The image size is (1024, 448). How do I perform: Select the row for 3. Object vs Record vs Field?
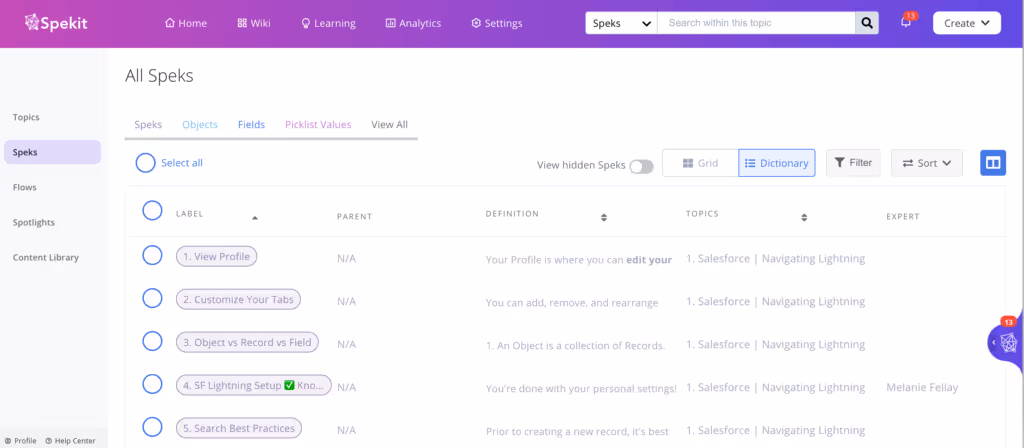click(152, 341)
